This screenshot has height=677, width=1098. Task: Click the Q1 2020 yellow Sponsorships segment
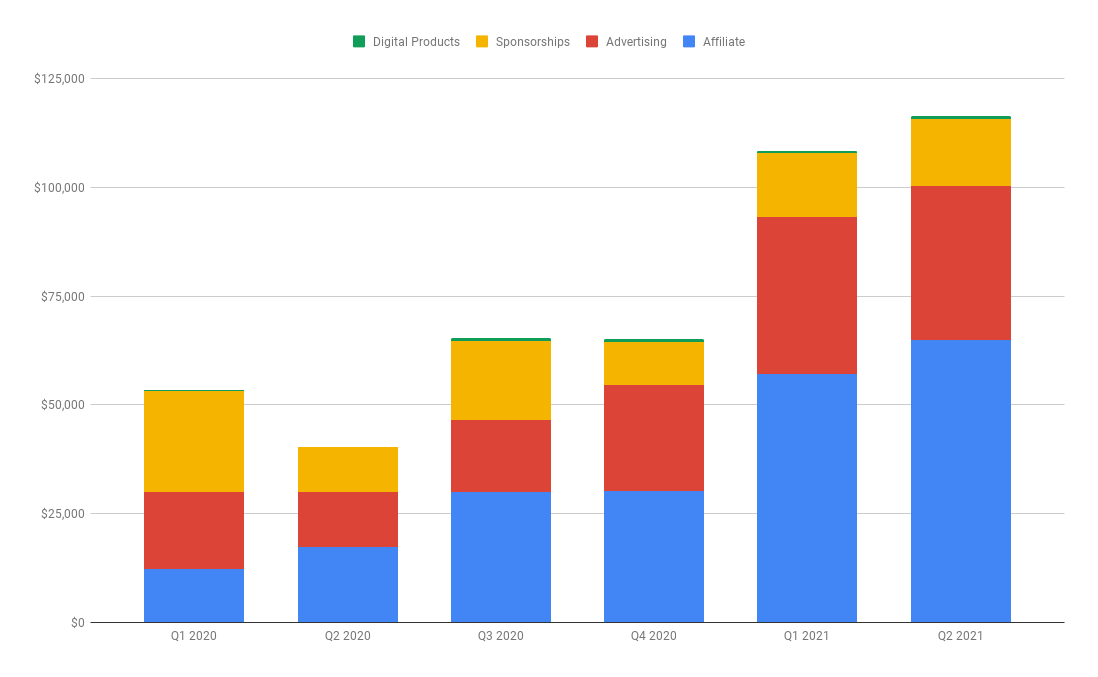194,441
